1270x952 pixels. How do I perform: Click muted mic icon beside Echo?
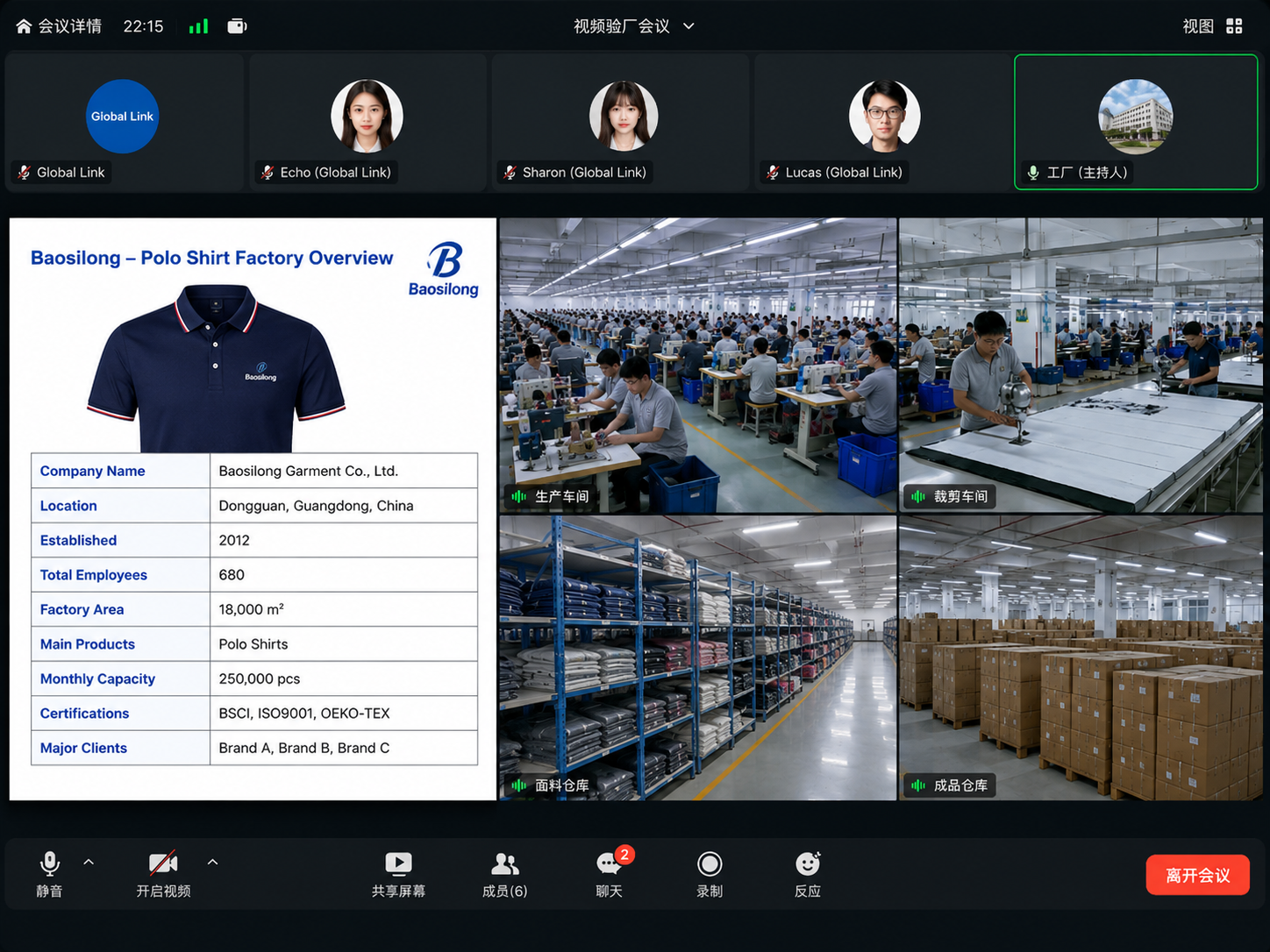tap(268, 173)
